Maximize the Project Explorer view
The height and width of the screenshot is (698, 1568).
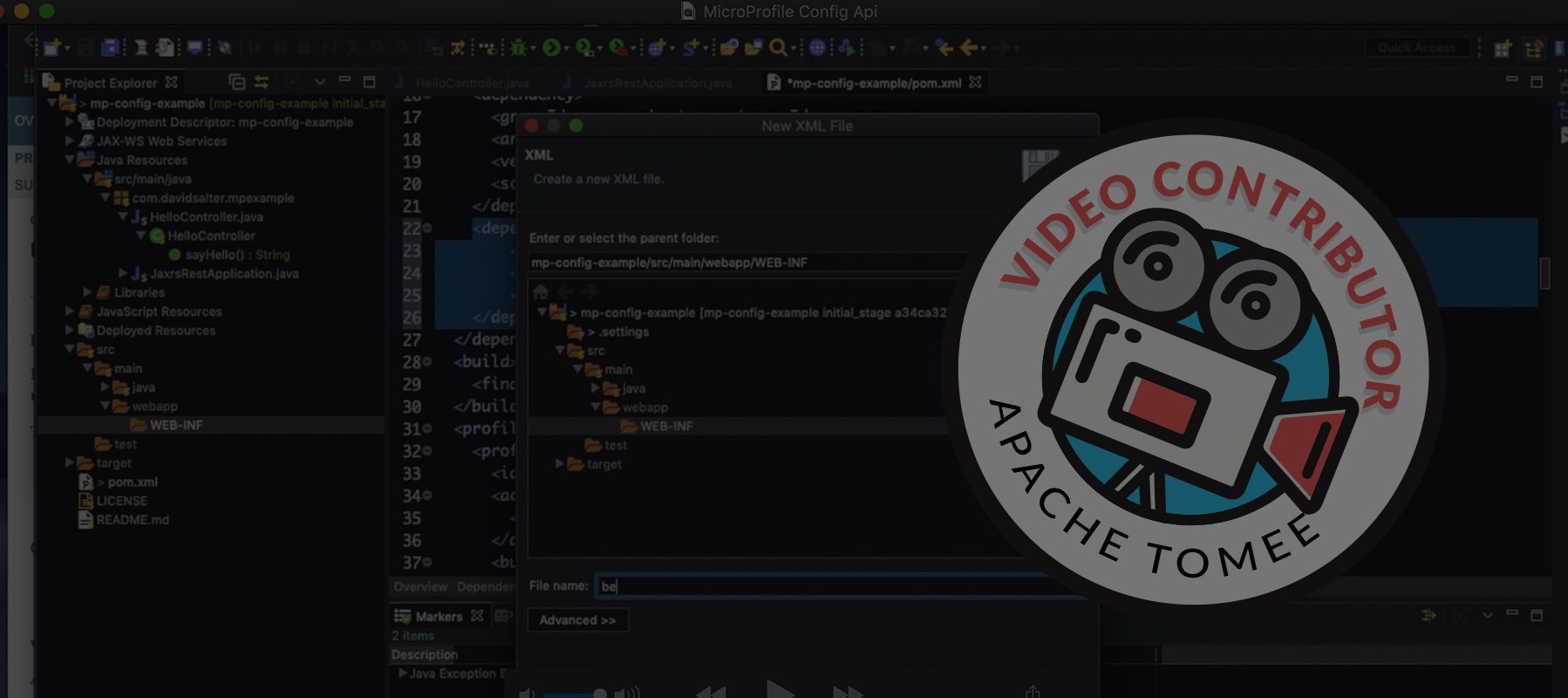point(369,81)
